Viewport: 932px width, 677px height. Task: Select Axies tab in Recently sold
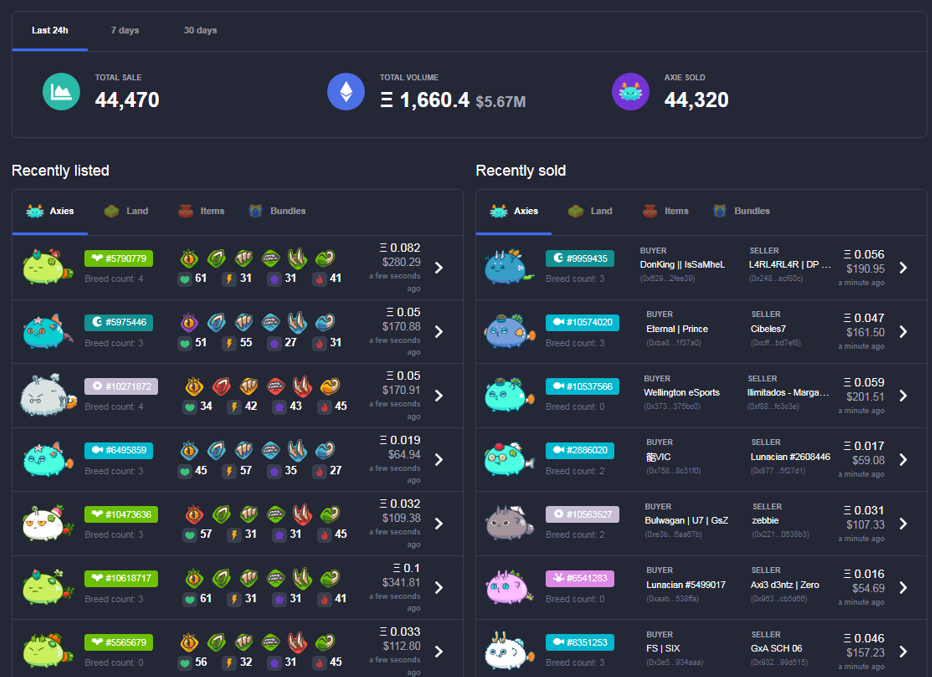514,211
